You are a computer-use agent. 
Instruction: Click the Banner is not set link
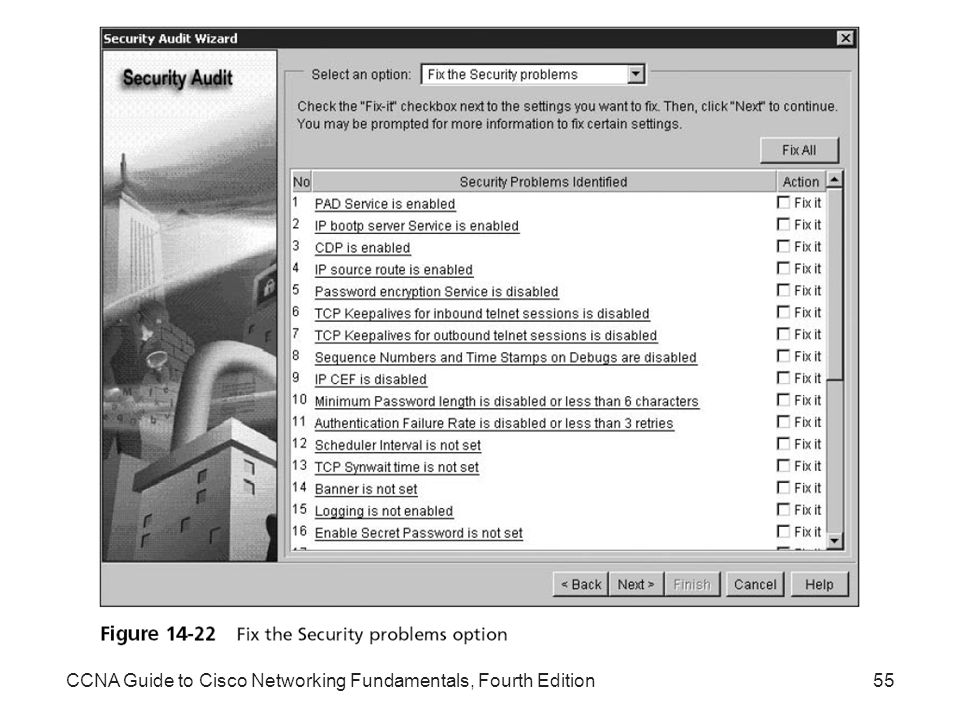coord(366,489)
